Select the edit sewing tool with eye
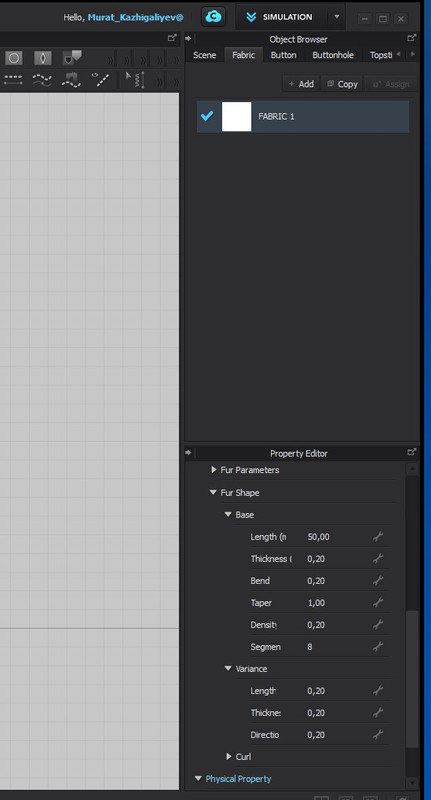The image size is (431, 800). pos(100,80)
